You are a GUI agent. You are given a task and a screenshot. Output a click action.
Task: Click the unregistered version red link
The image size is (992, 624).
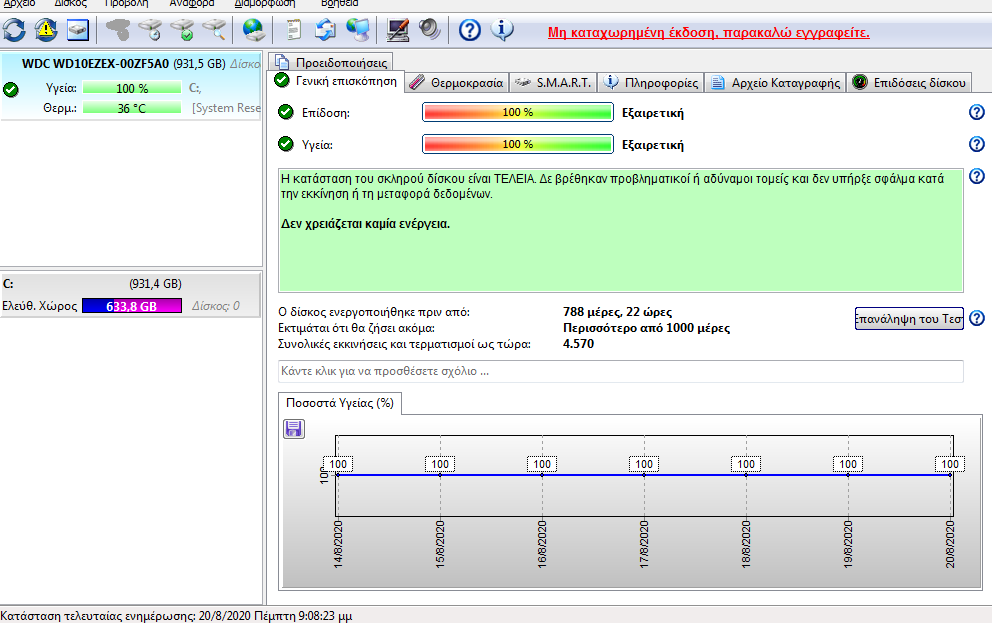point(708,32)
